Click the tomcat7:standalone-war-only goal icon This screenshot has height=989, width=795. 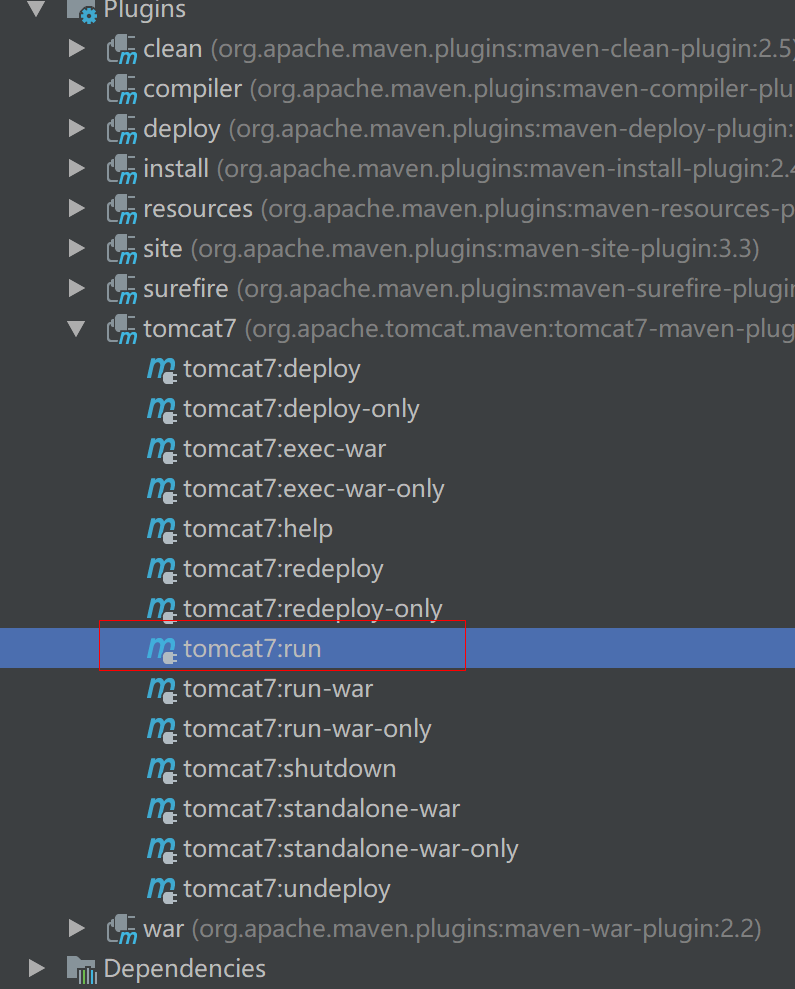point(162,850)
